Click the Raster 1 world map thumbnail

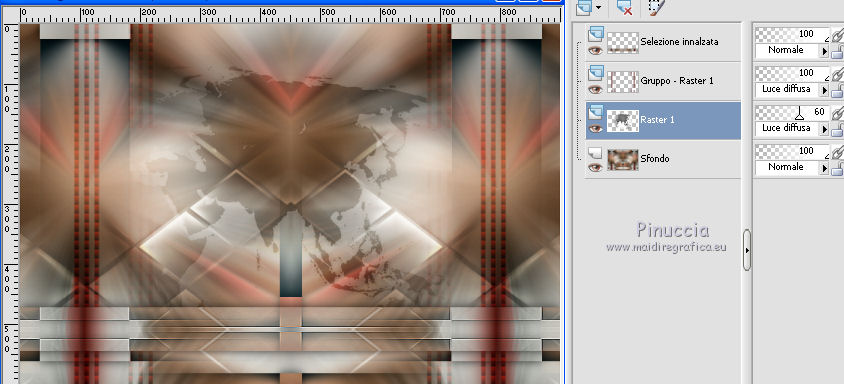(623, 120)
